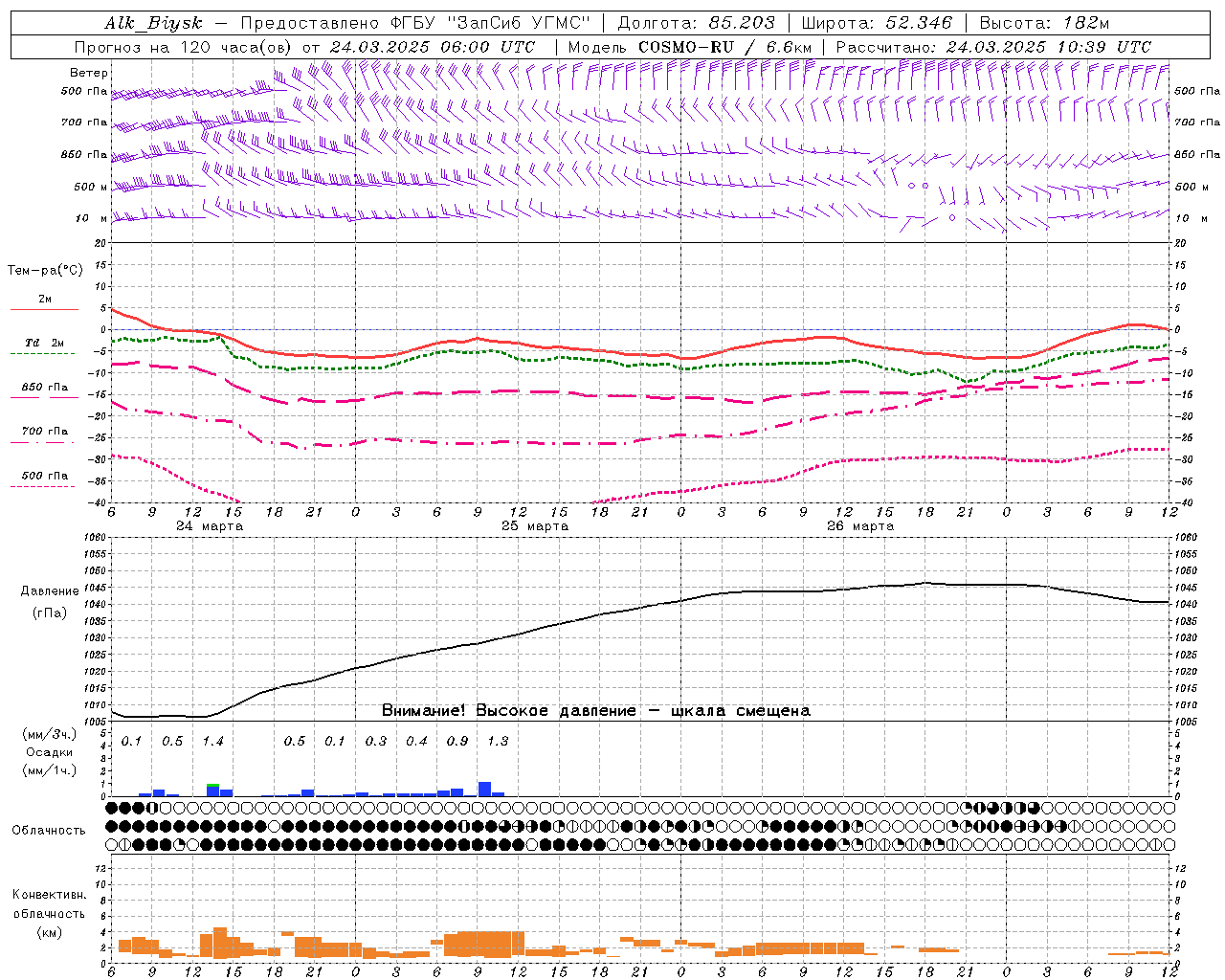Click the forecast header Прогноз на 120 часа(ов)
Viewport: 1225px width, 980px height.
[185, 47]
